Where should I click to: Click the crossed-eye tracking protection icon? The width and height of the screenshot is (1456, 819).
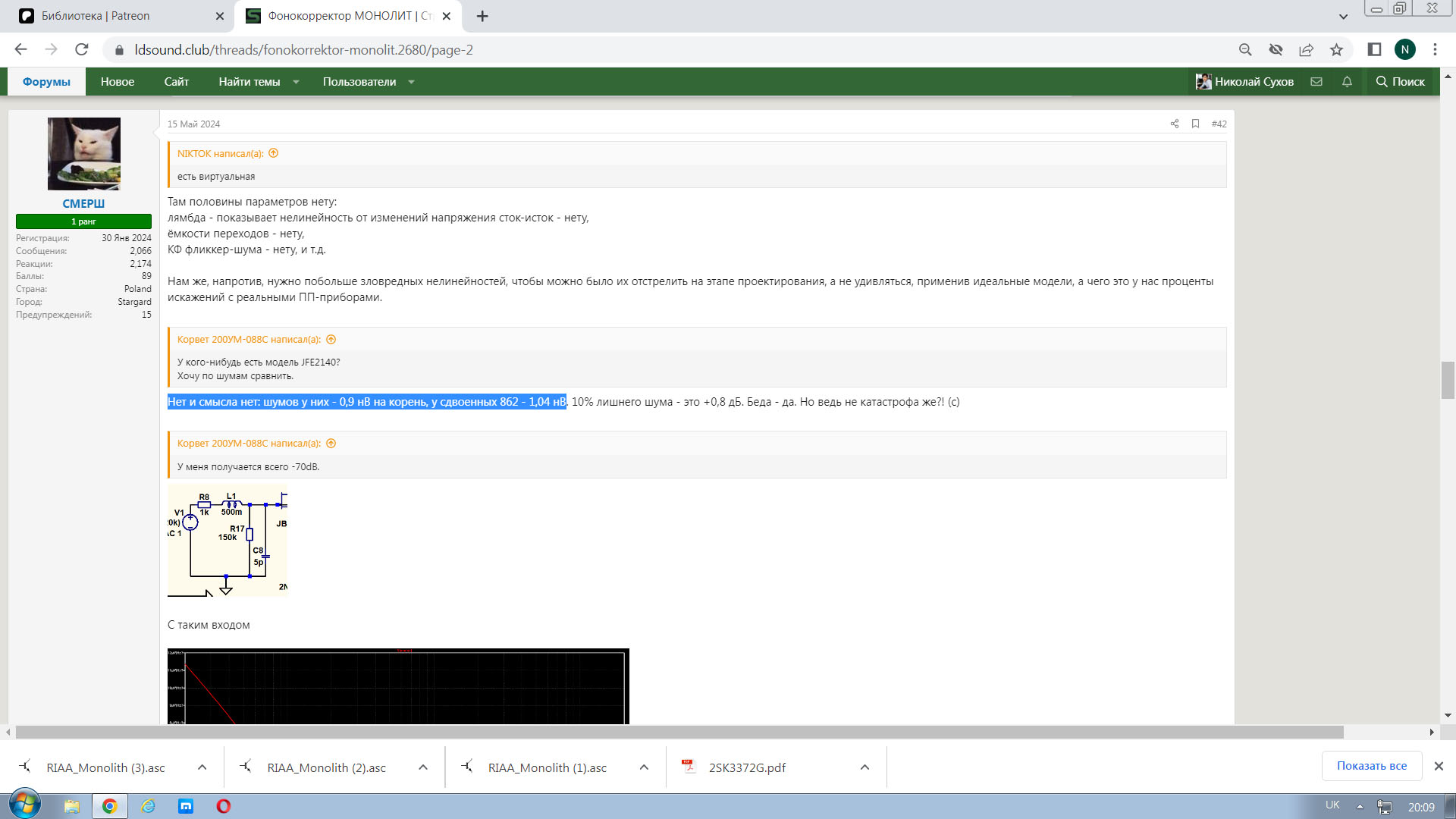click(1276, 50)
